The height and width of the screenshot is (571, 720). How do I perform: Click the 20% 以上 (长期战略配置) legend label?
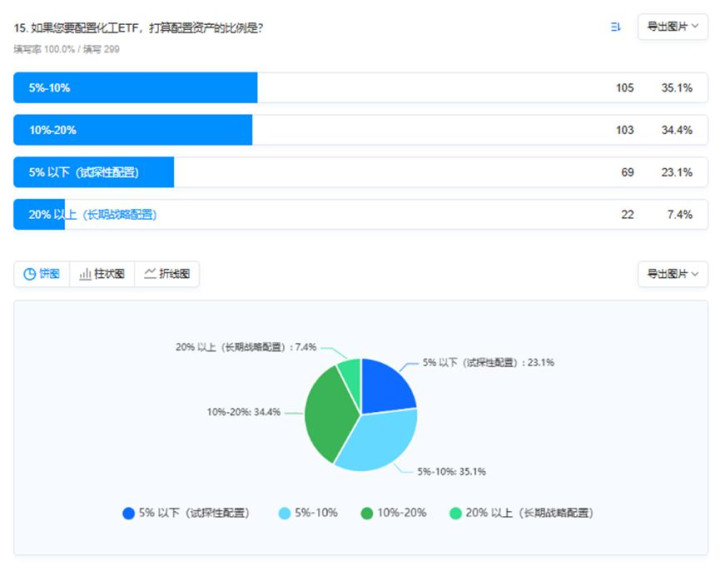(x=529, y=513)
